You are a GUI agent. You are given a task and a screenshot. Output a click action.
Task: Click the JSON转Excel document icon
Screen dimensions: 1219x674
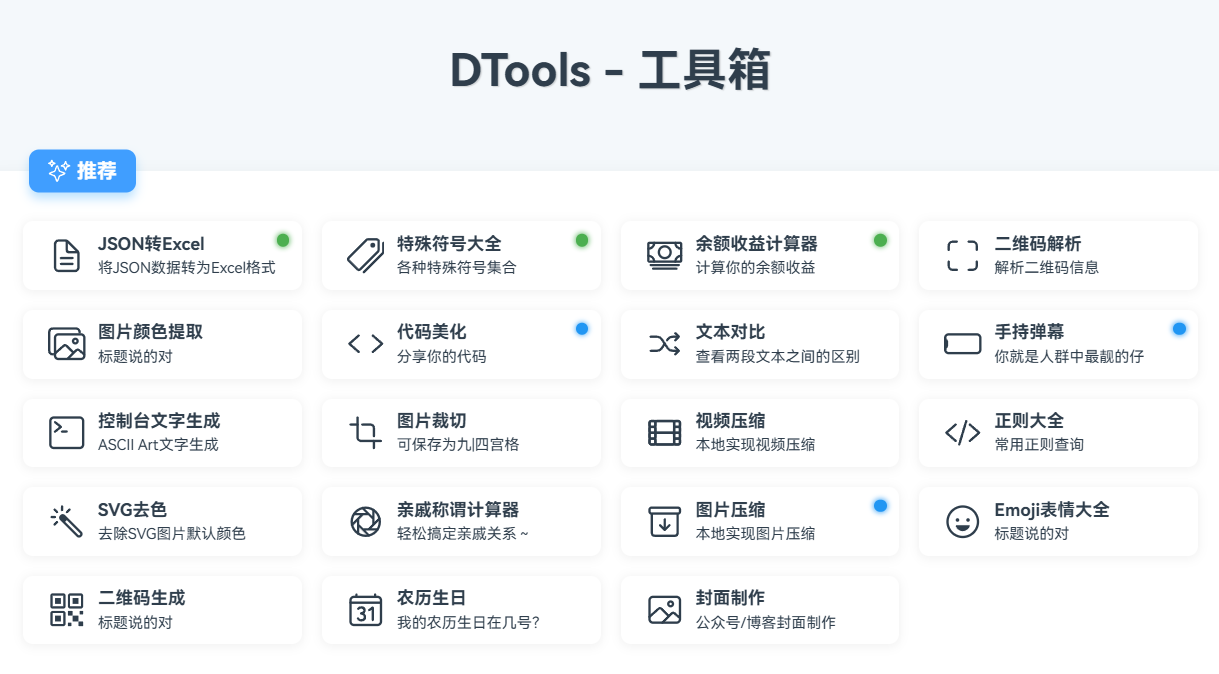tap(67, 256)
